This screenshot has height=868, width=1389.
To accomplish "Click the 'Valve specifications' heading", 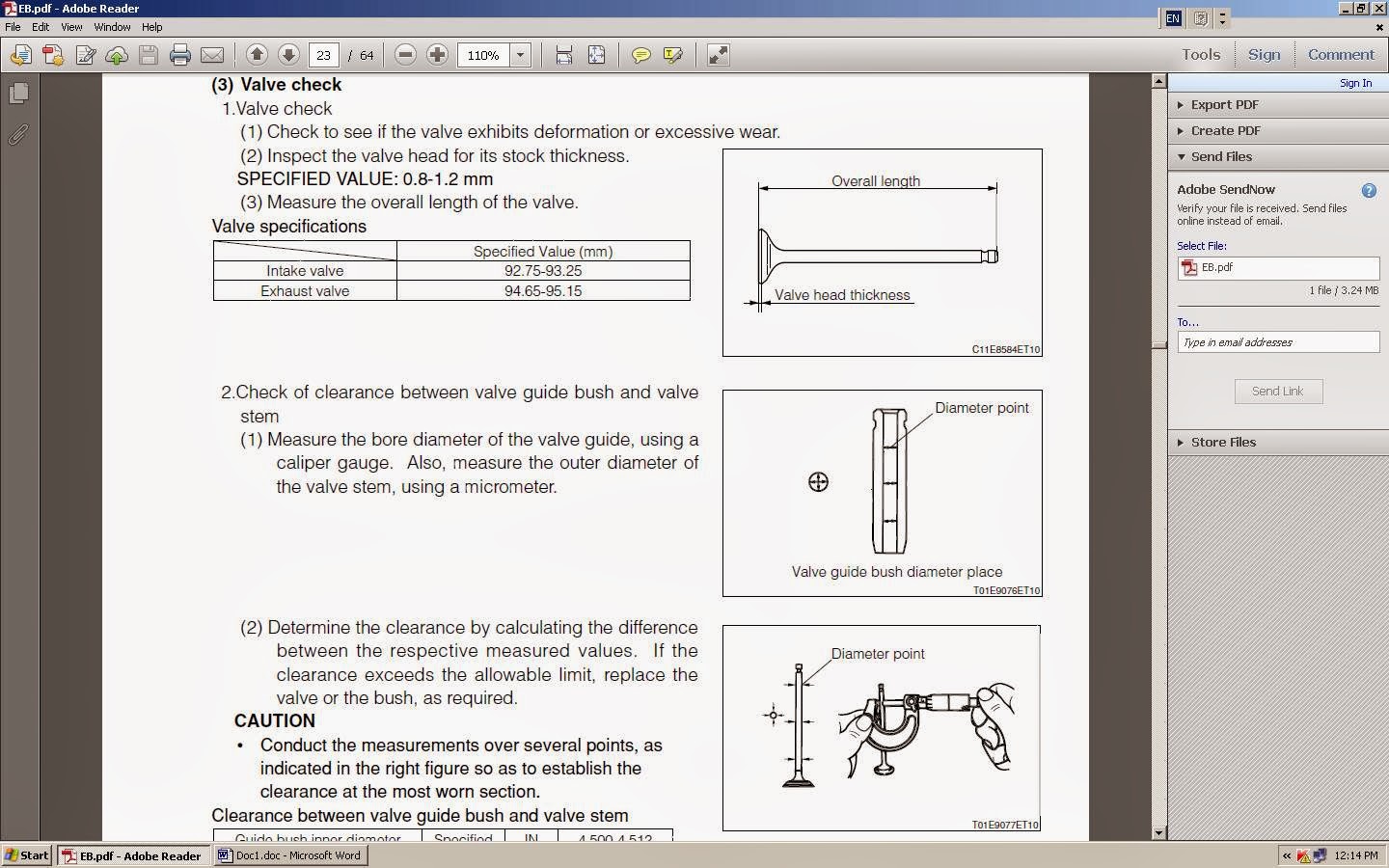I will click(289, 227).
